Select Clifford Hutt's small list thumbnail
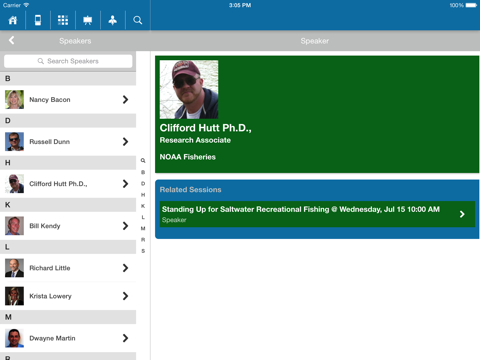 tap(14, 184)
